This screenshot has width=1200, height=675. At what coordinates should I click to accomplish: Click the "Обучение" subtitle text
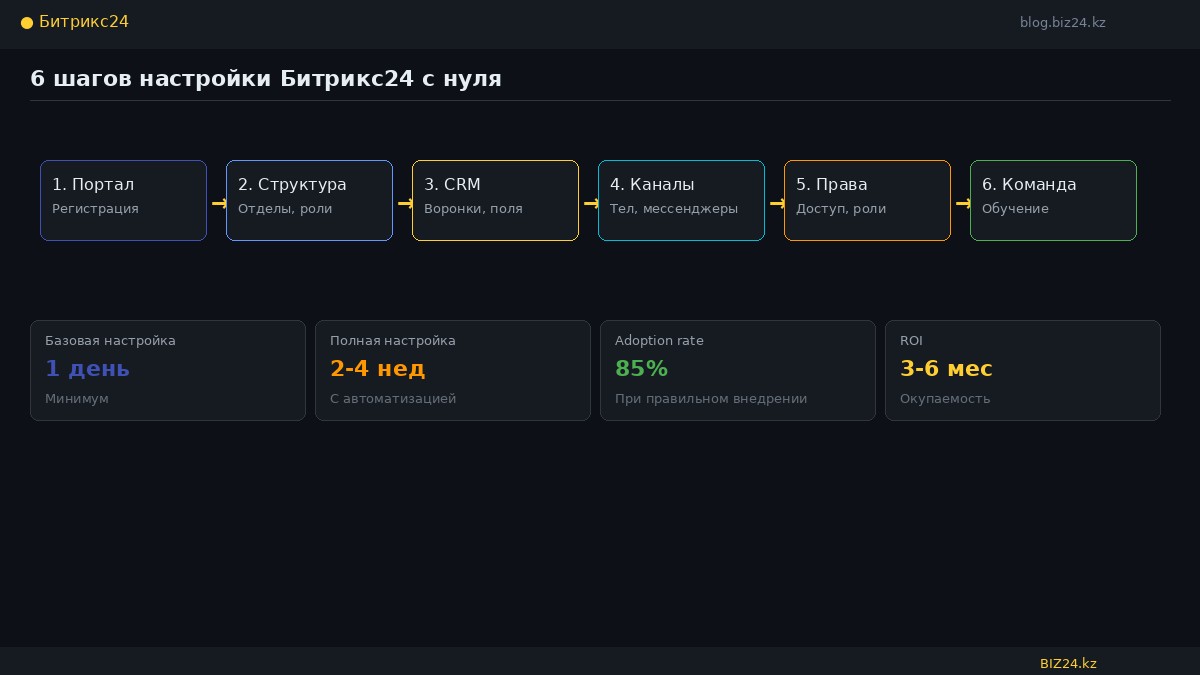[x=1015, y=209]
